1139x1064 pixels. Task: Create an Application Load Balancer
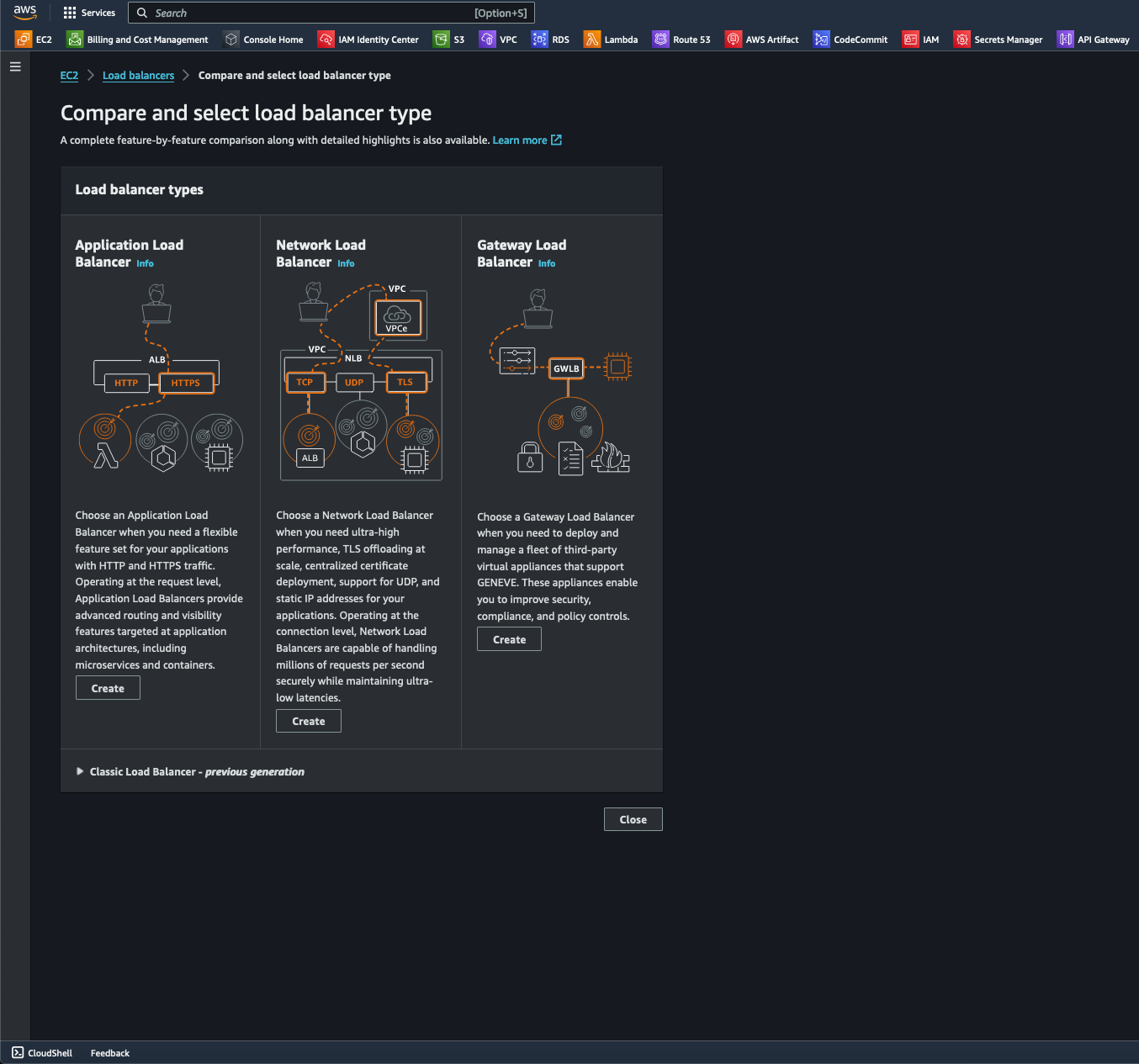coord(108,688)
